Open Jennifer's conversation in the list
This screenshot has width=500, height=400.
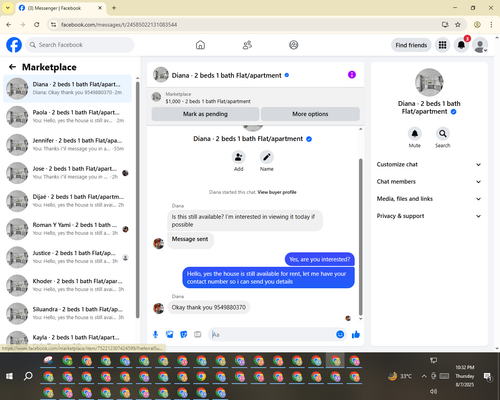click(67, 145)
